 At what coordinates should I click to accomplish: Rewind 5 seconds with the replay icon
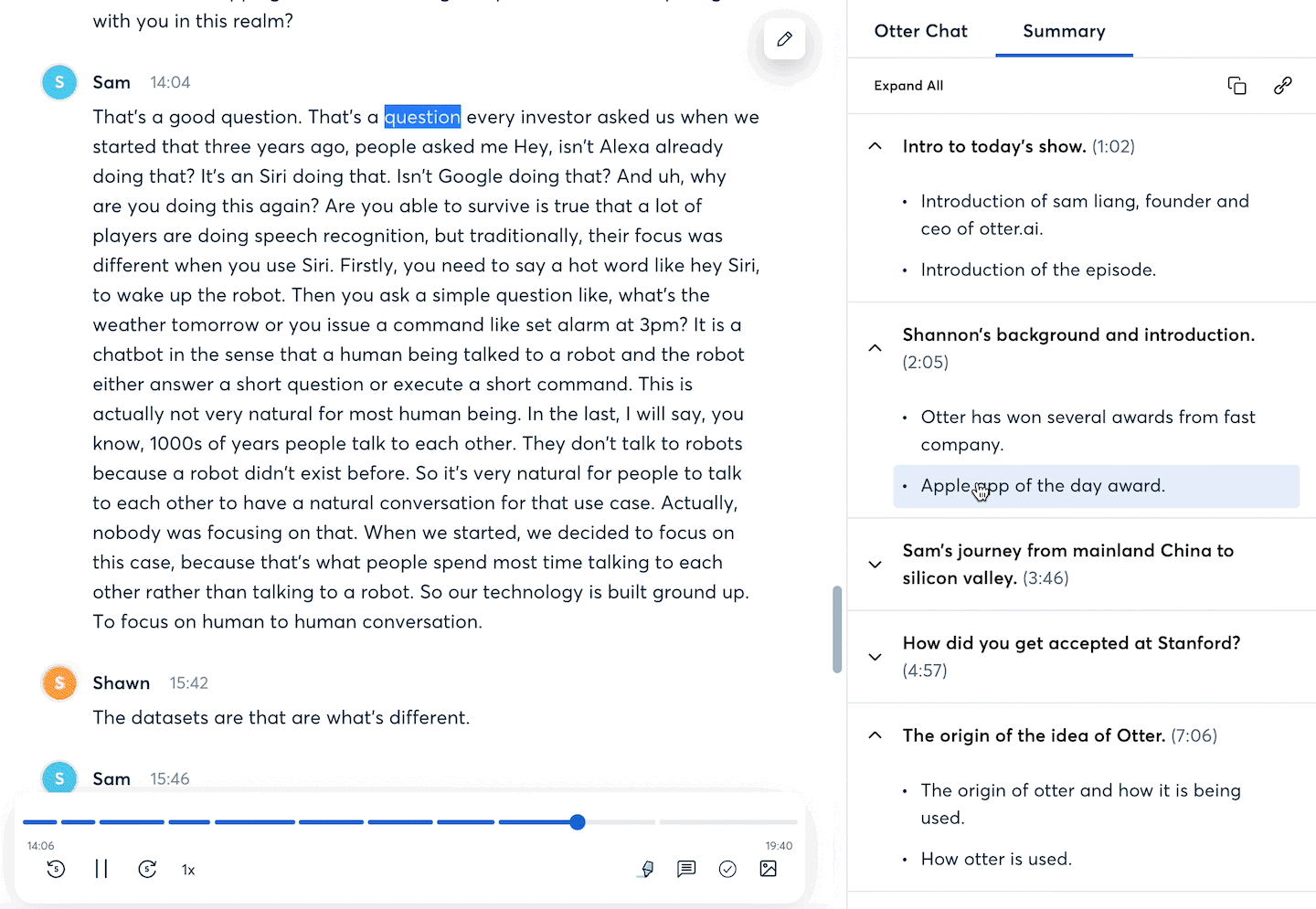coord(56,869)
